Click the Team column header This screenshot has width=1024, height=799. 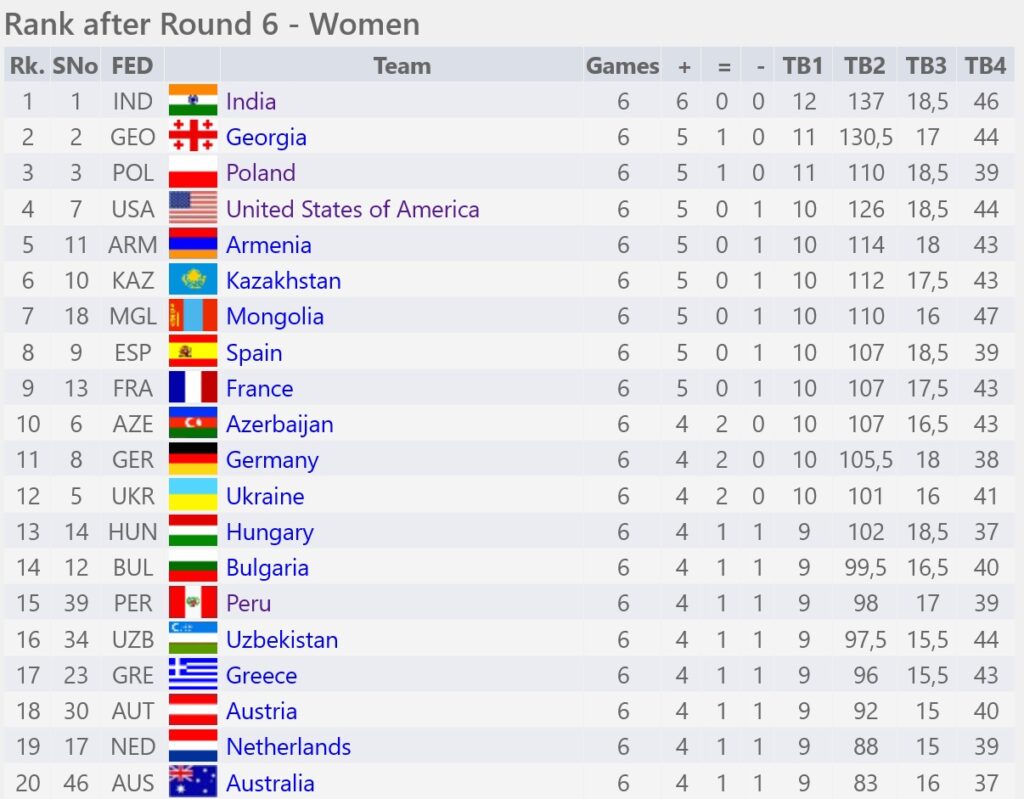402,65
